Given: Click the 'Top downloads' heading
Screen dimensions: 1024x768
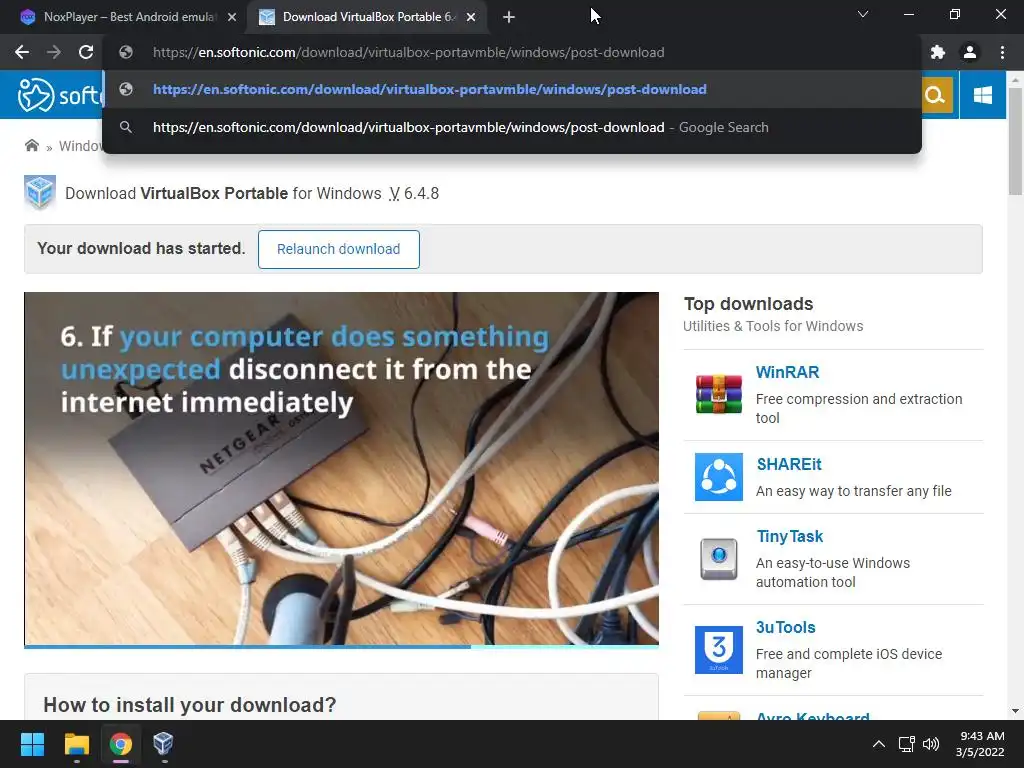Looking at the screenshot, I should (748, 304).
